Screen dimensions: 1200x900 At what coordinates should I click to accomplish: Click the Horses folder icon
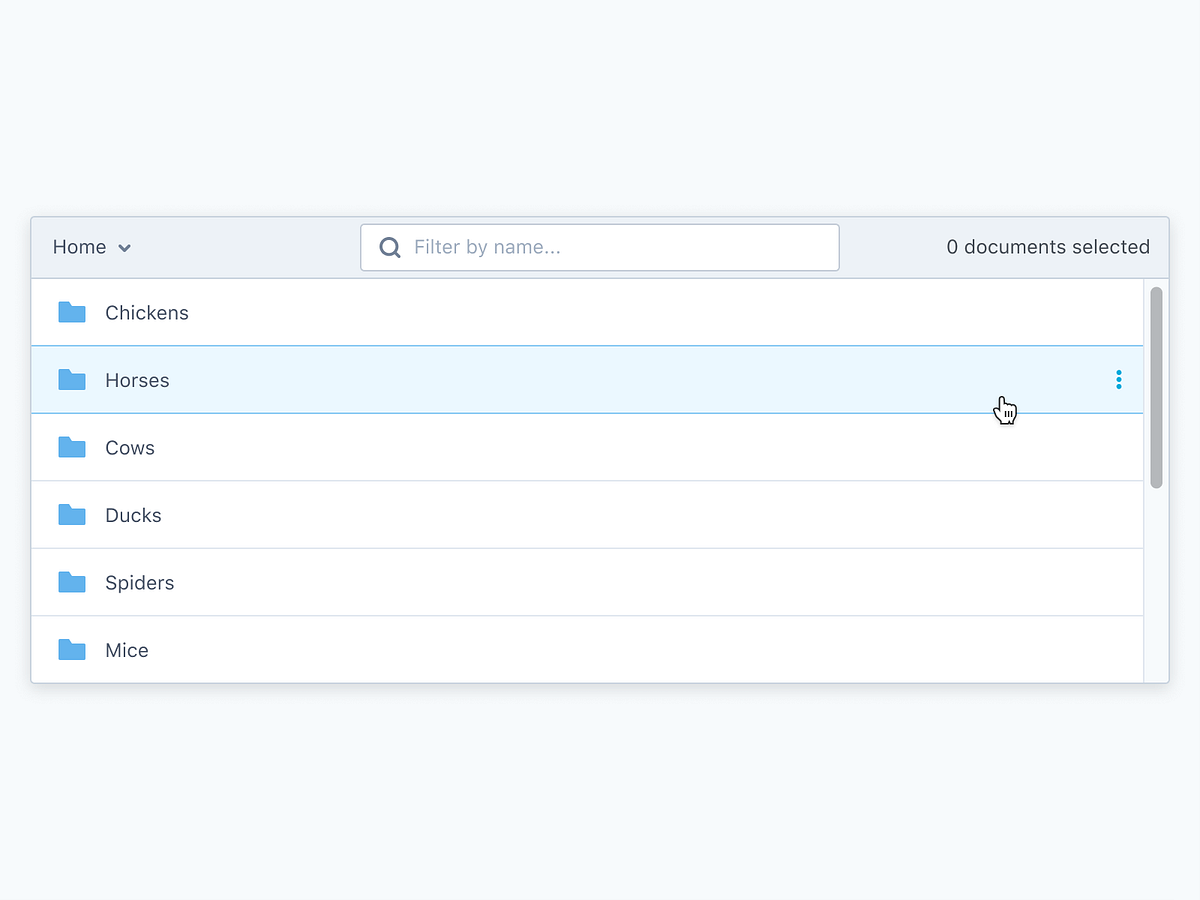click(71, 380)
